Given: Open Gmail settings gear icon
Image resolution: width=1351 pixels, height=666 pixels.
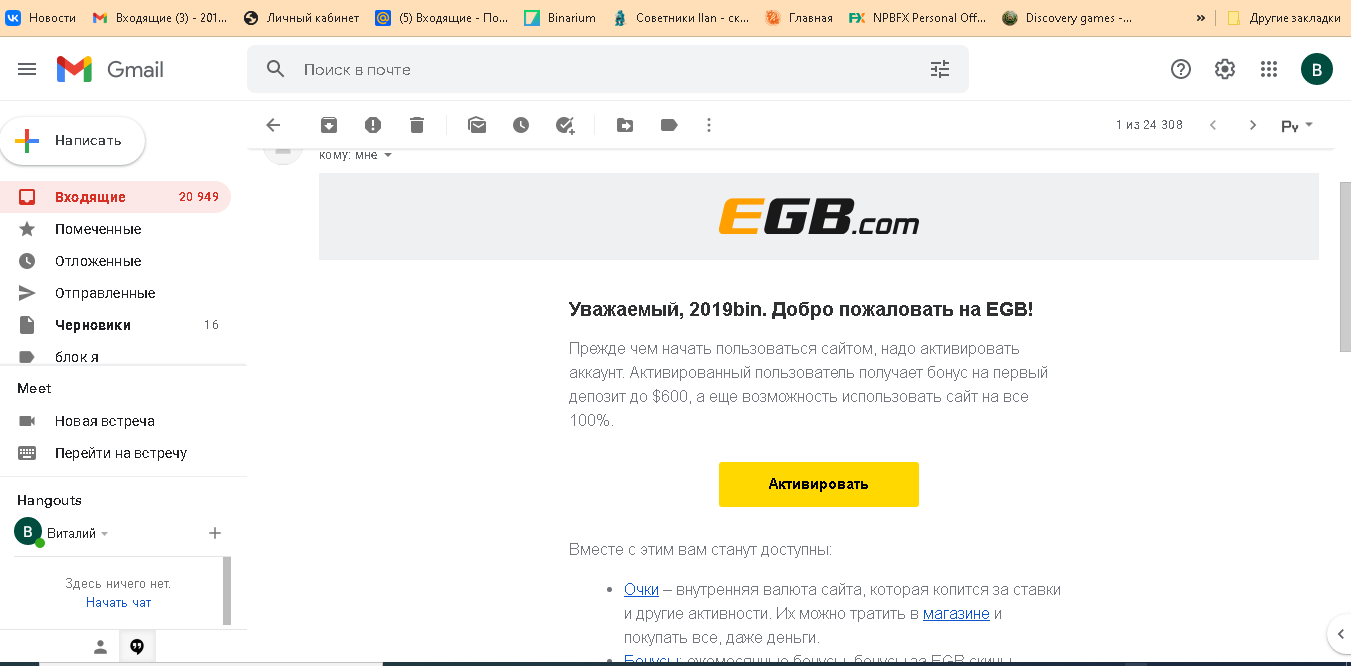Looking at the screenshot, I should click(x=1225, y=69).
